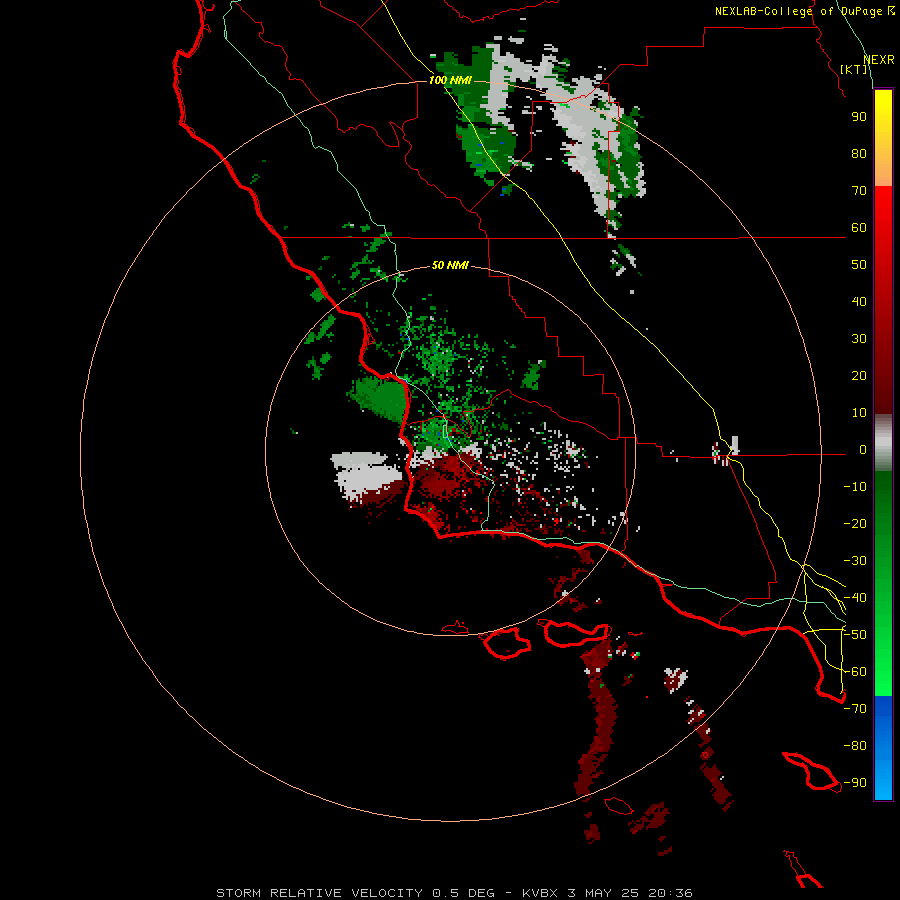Click the blue segment of the color bar
This screenshot has height=900, width=900.
[883, 748]
